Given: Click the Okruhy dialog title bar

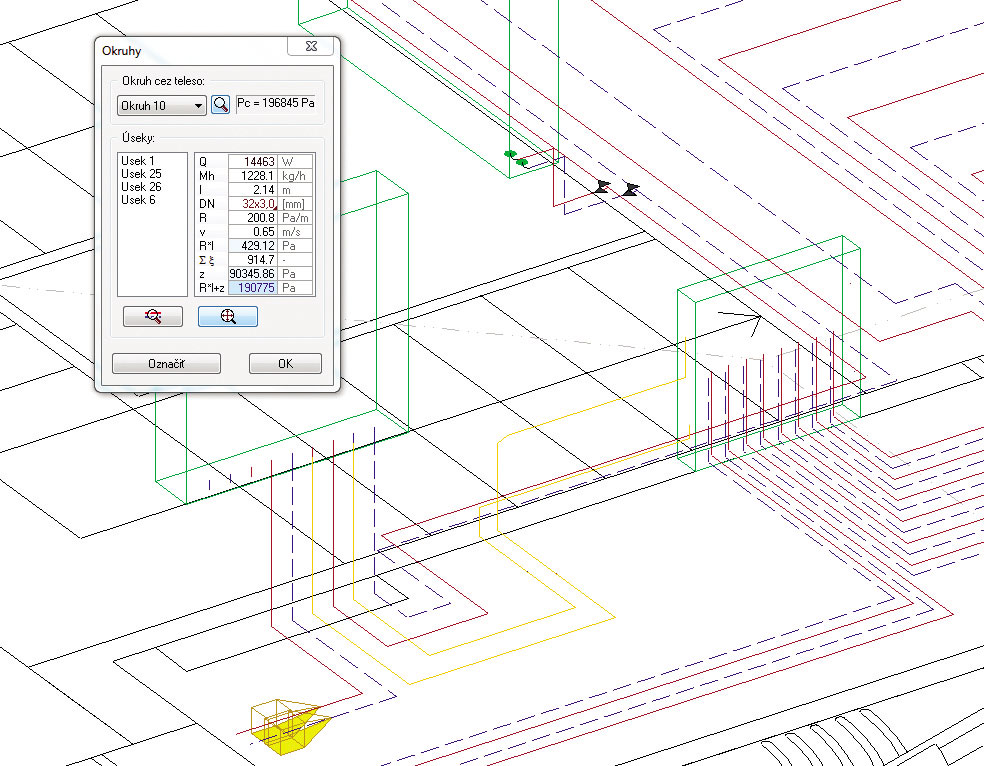Looking at the screenshot, I should tap(190, 48).
